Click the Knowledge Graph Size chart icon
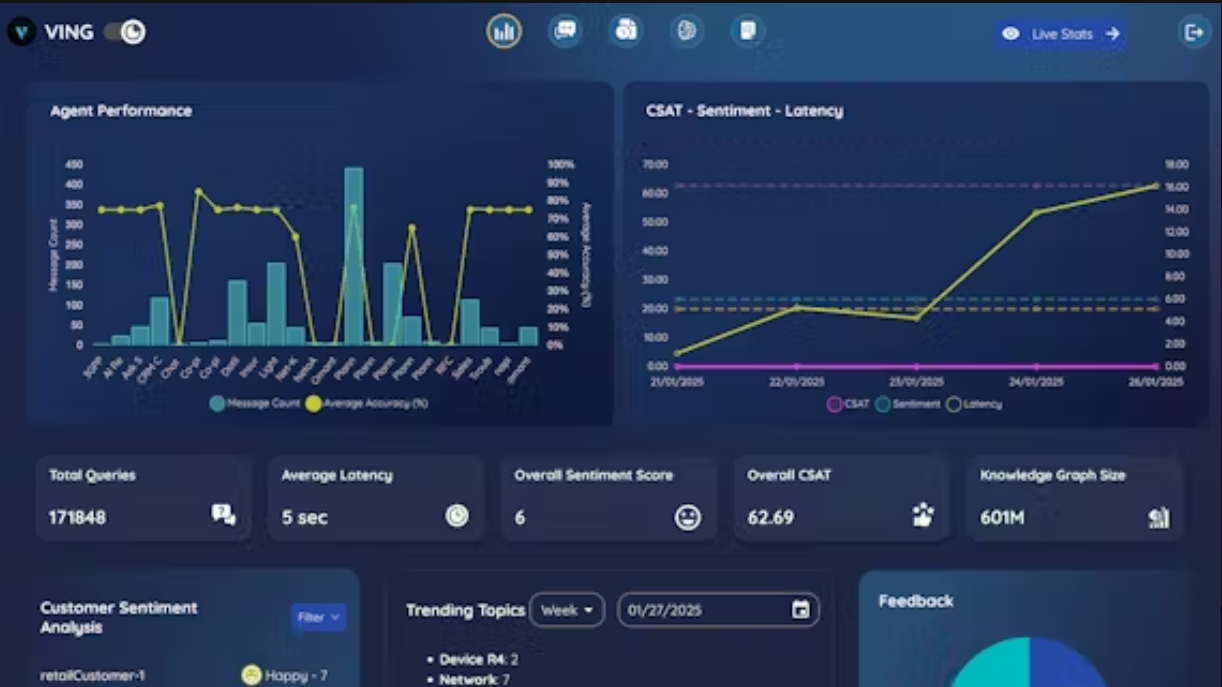This screenshot has height=687, width=1222. pos(1159,517)
